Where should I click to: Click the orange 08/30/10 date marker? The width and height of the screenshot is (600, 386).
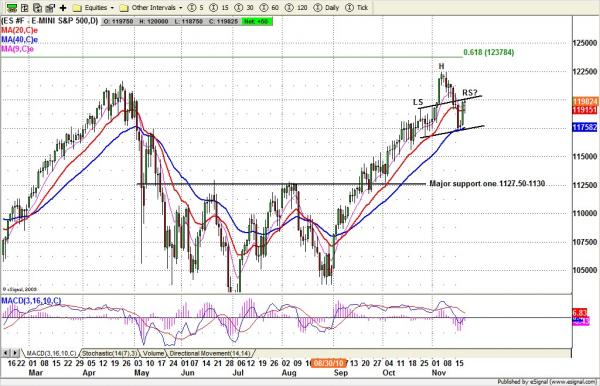[329, 363]
